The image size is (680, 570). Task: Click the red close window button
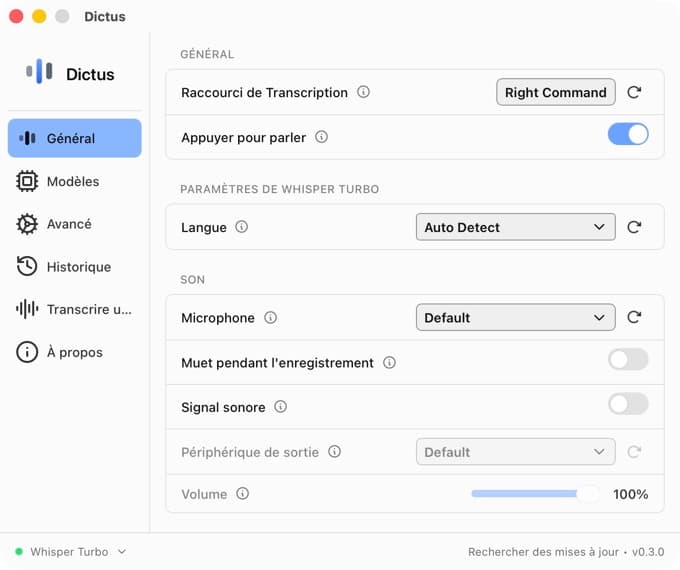(x=16, y=16)
